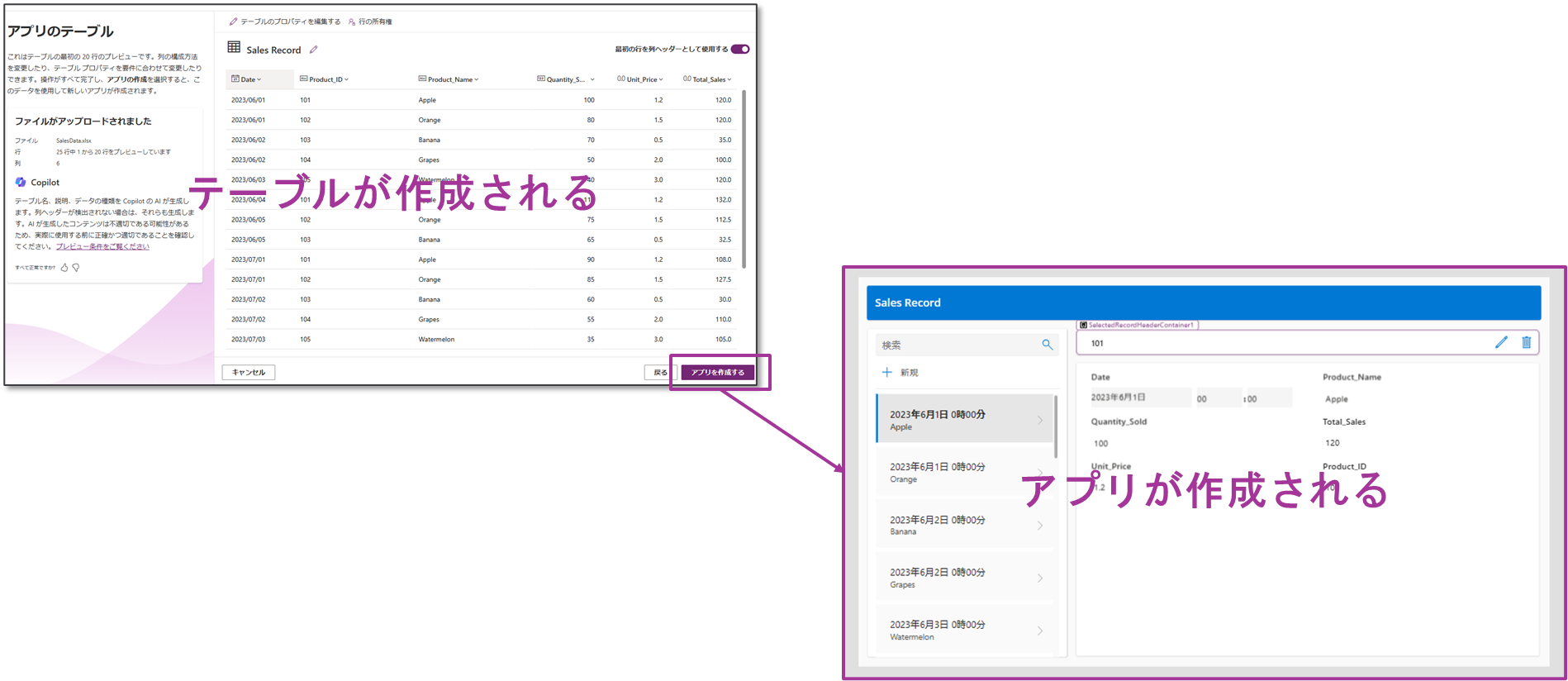Viewport: 1568px width, 681px height.
Task: Select the 2023年6月2日 Banana list record
Action: tap(965, 525)
